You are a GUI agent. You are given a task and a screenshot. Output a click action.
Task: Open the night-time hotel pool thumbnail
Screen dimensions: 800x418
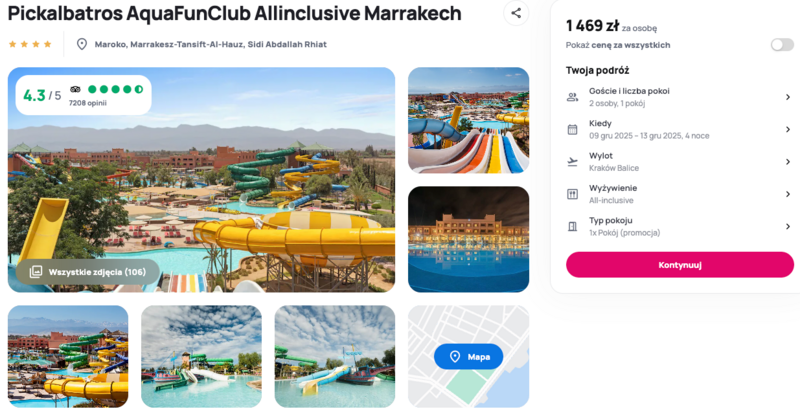coord(468,239)
